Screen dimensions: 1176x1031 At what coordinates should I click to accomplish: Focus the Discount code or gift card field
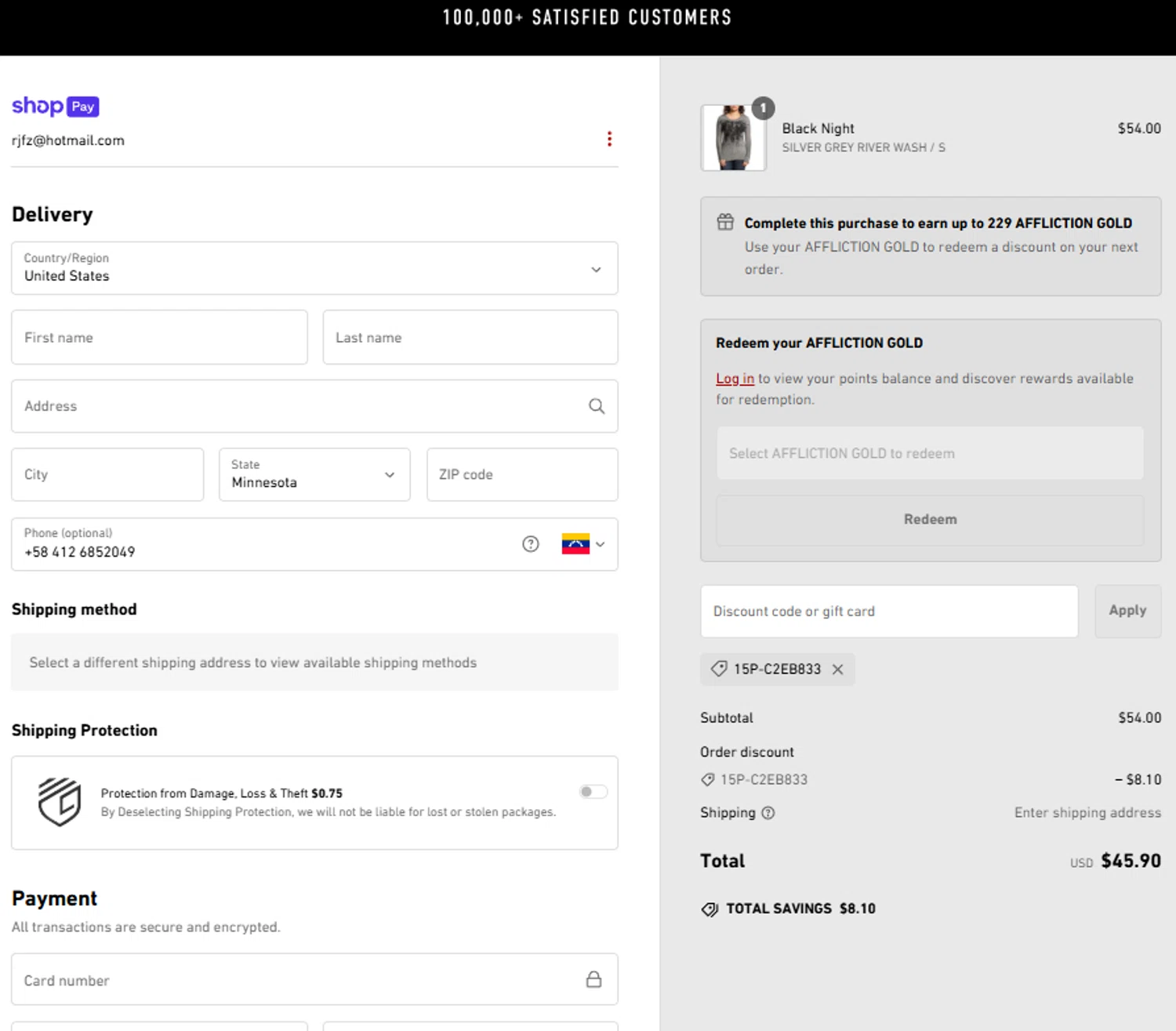889,611
